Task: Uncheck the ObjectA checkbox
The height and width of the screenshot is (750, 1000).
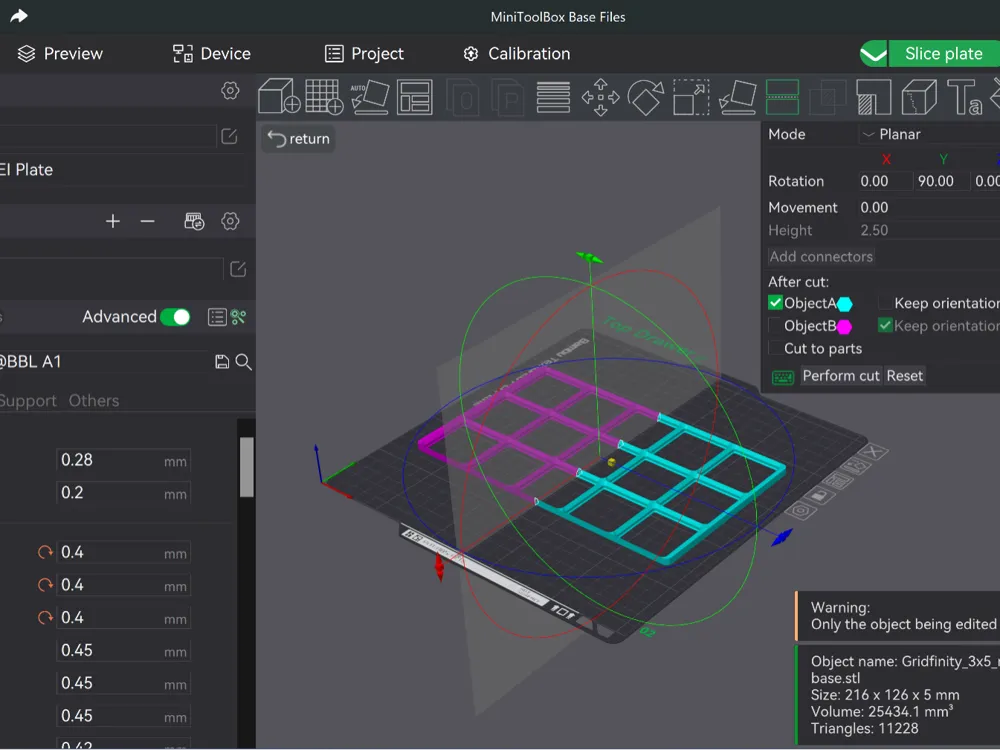Action: coord(775,303)
